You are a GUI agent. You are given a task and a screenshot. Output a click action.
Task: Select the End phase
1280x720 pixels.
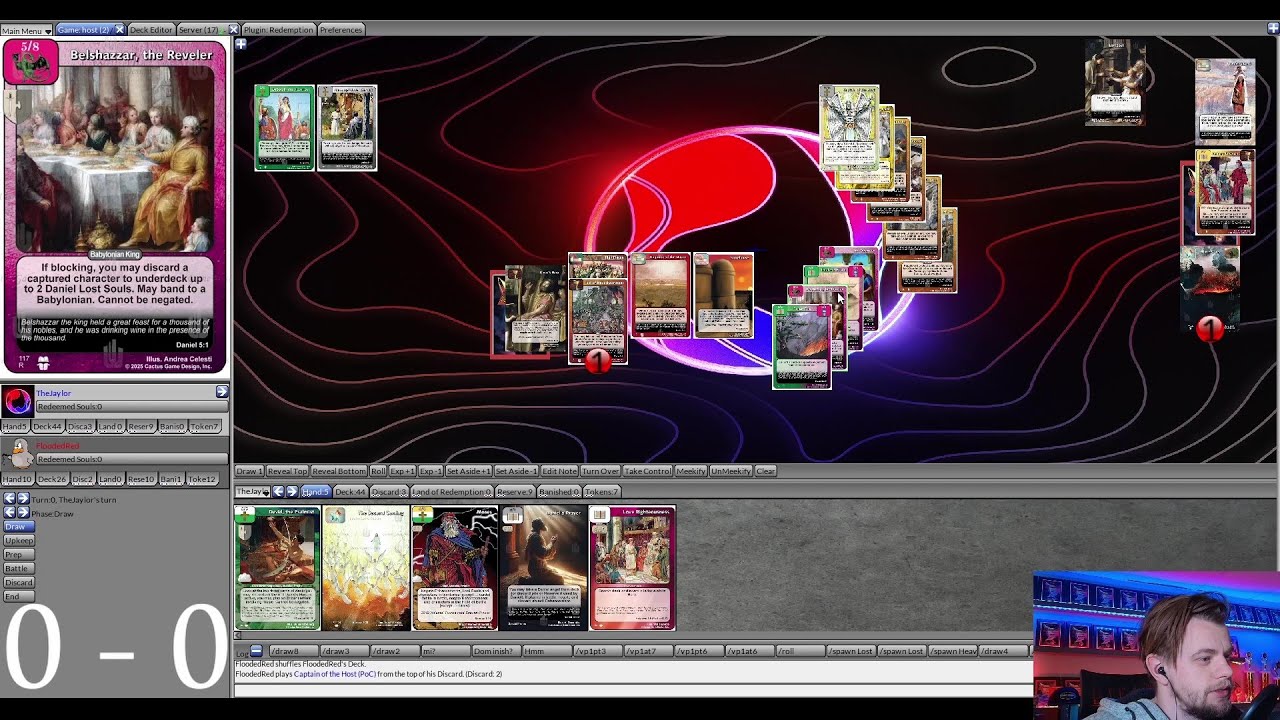click(18, 596)
